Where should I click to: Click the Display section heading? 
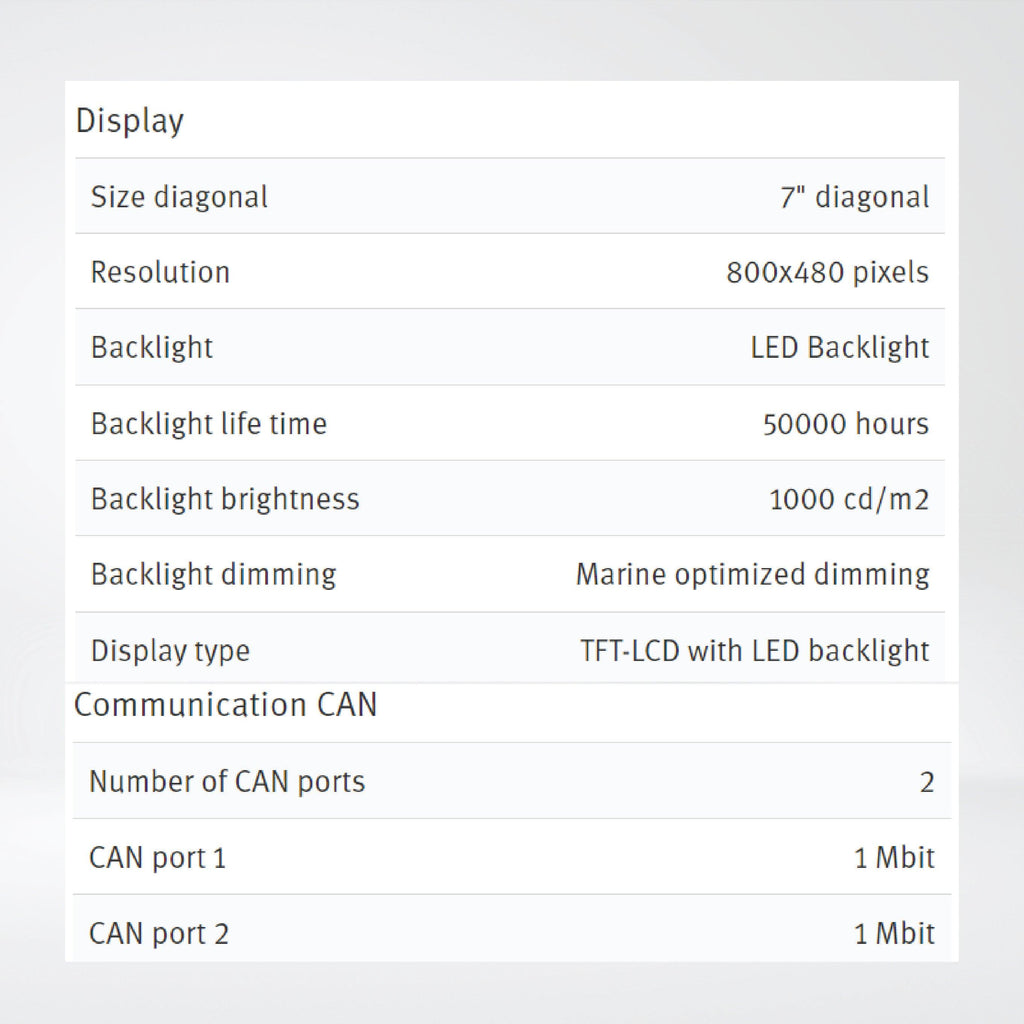tap(129, 121)
